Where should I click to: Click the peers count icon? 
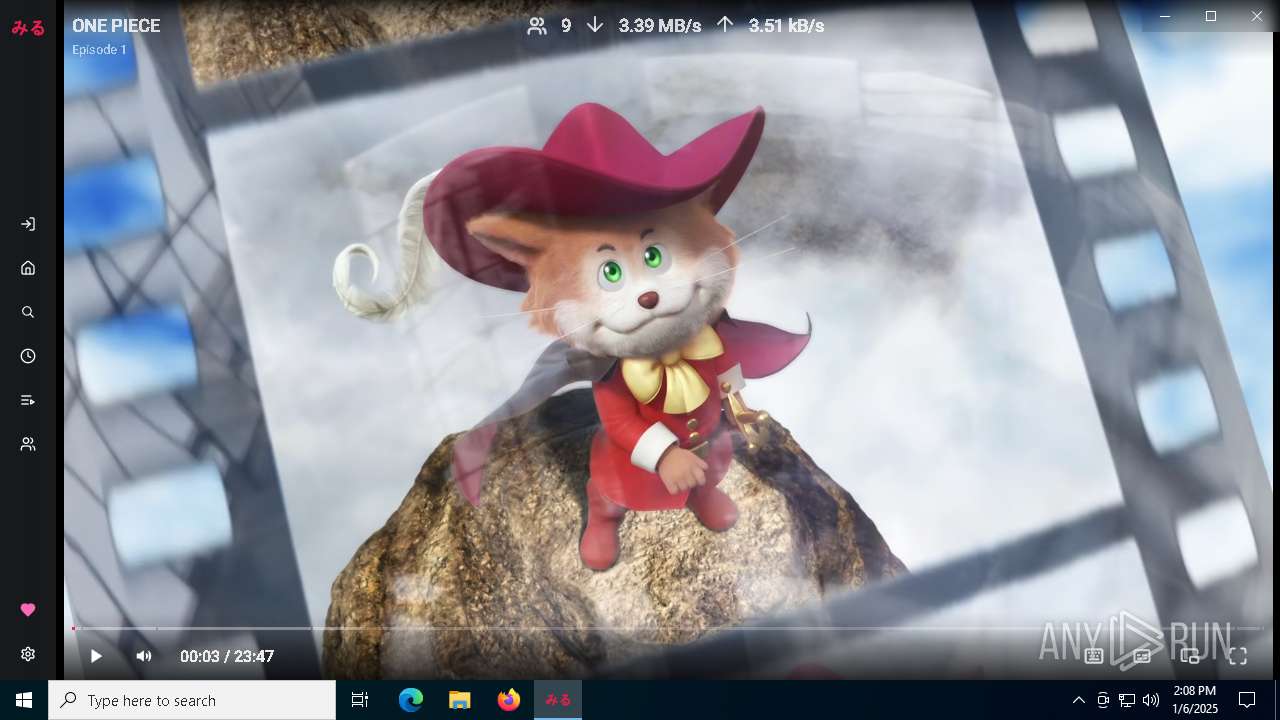click(537, 26)
